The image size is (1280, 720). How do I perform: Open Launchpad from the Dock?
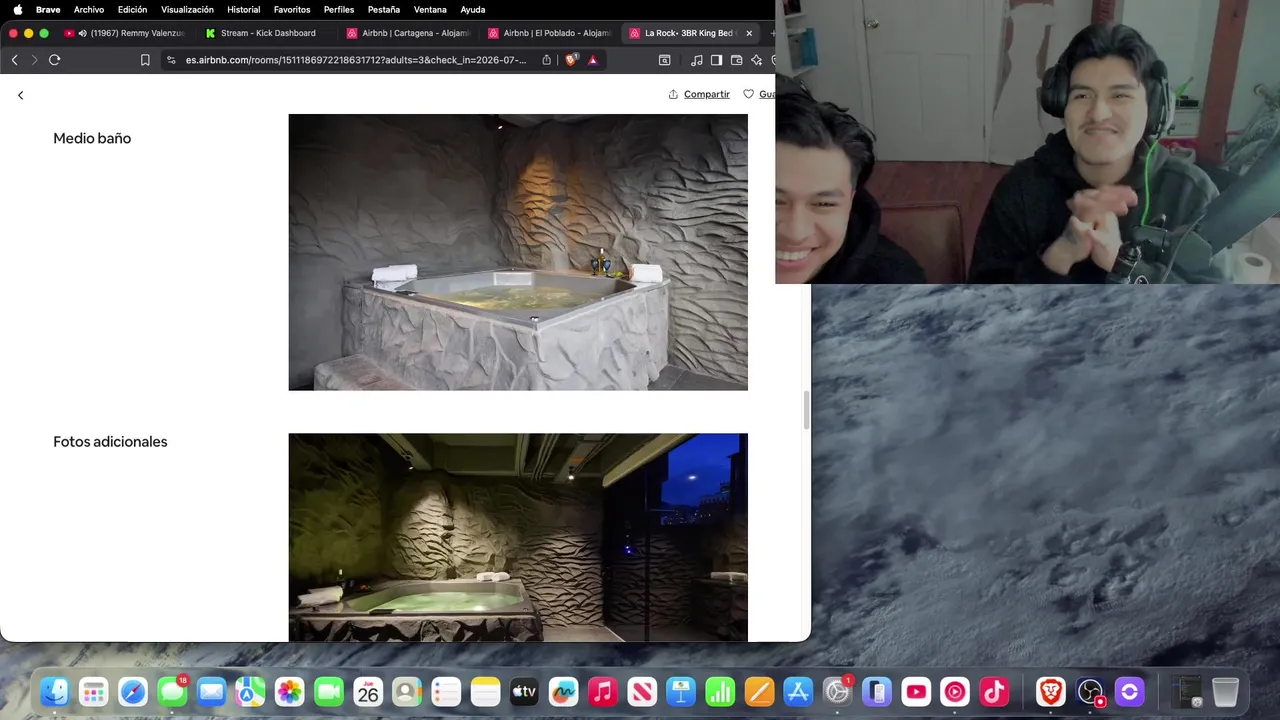pyautogui.click(x=94, y=692)
